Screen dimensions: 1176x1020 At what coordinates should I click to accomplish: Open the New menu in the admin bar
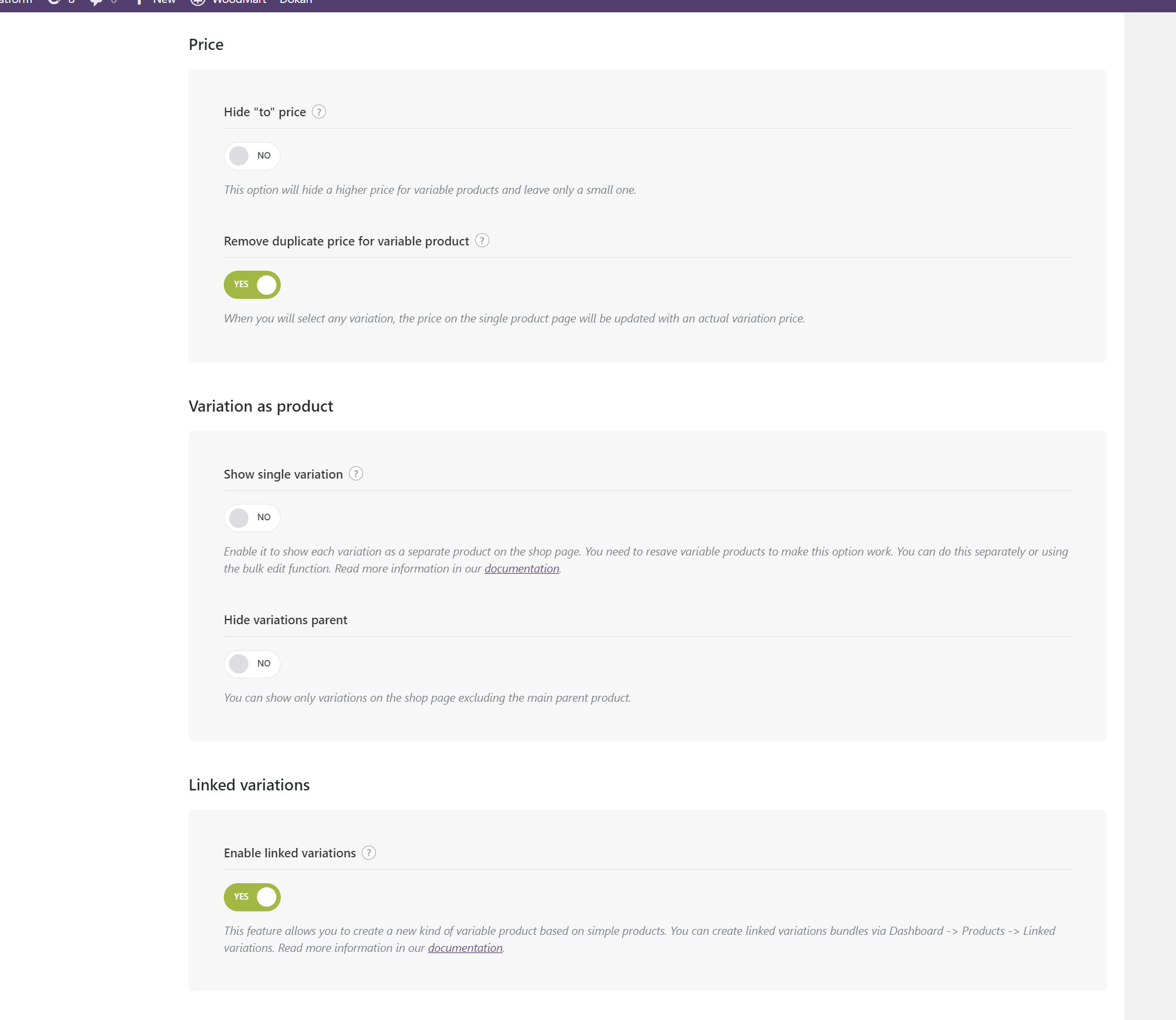(x=163, y=2)
